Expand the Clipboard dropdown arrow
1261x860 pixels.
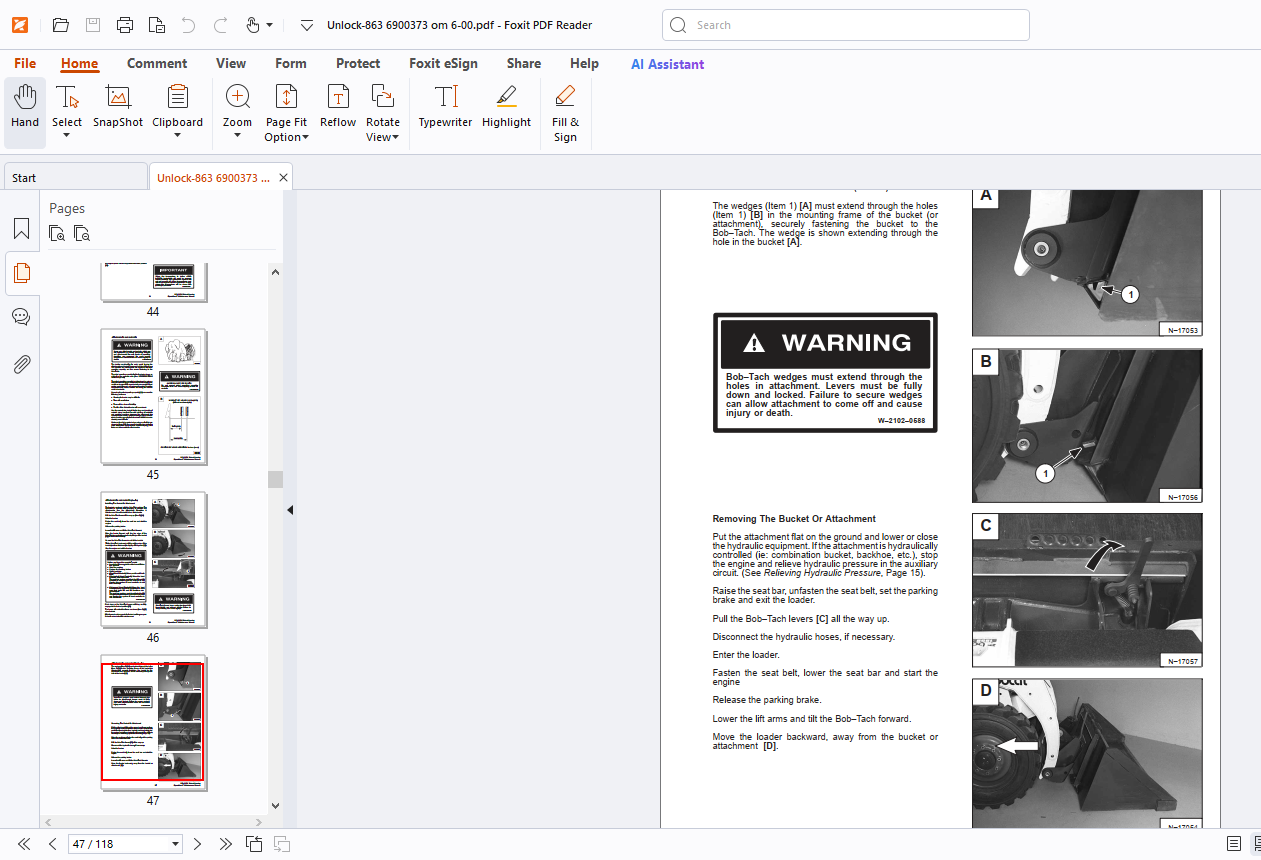177,136
